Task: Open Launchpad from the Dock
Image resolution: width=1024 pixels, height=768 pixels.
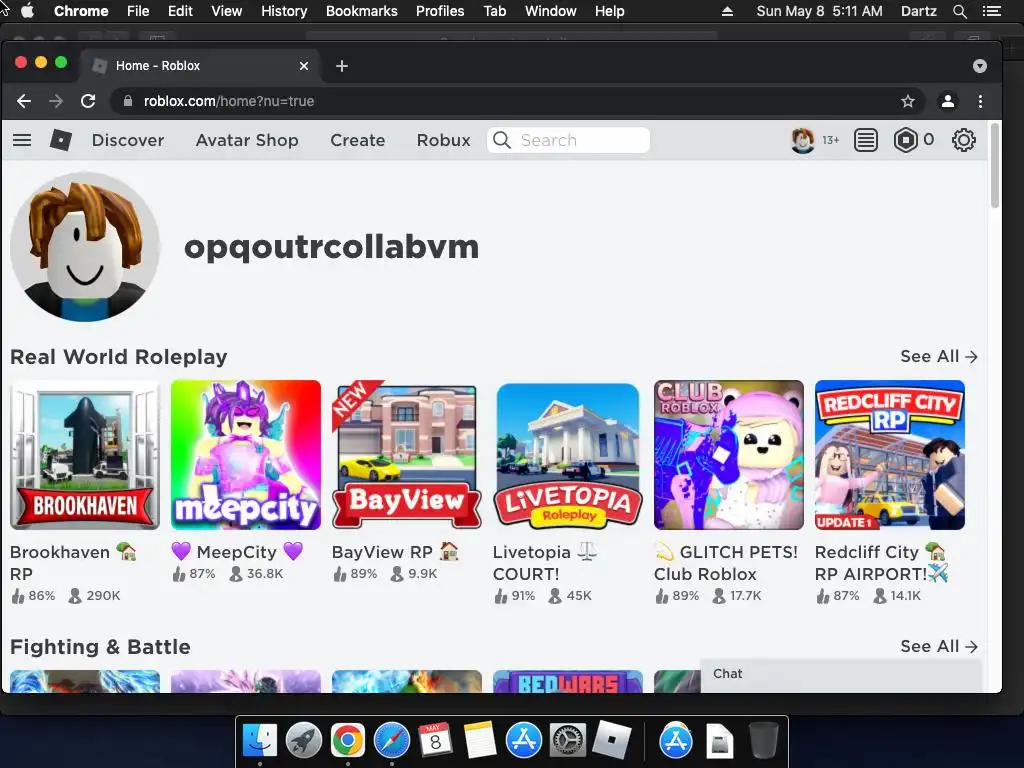Action: (x=304, y=741)
